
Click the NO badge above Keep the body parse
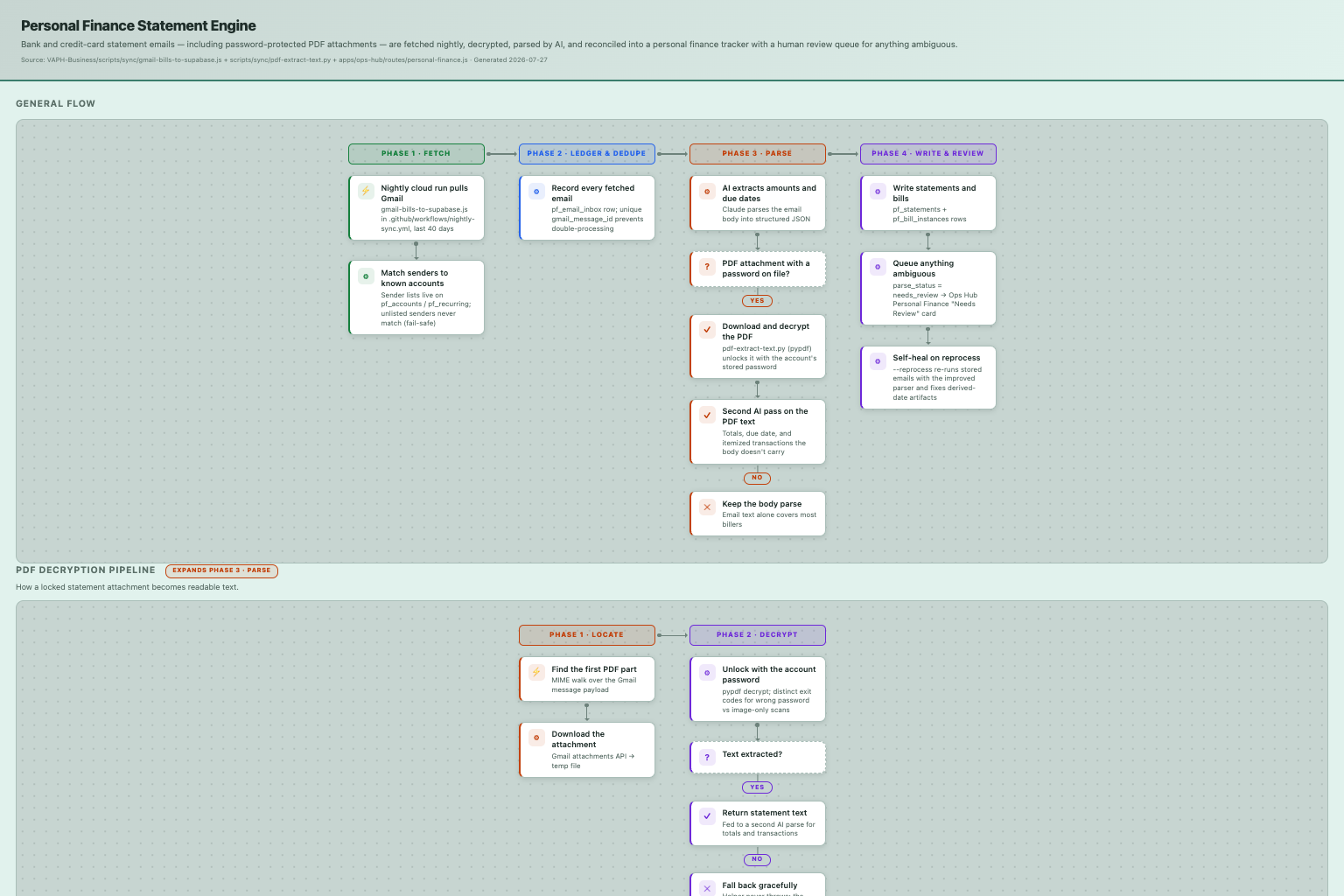click(x=758, y=478)
